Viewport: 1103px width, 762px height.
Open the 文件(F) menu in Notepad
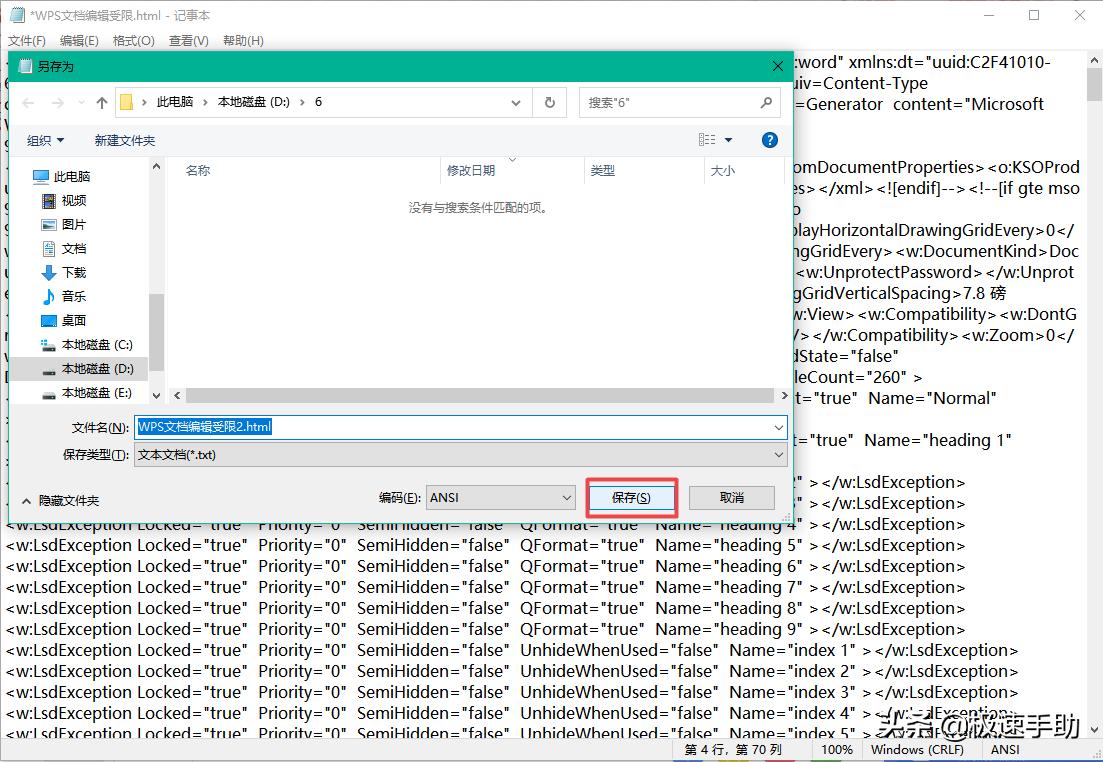[x=27, y=41]
